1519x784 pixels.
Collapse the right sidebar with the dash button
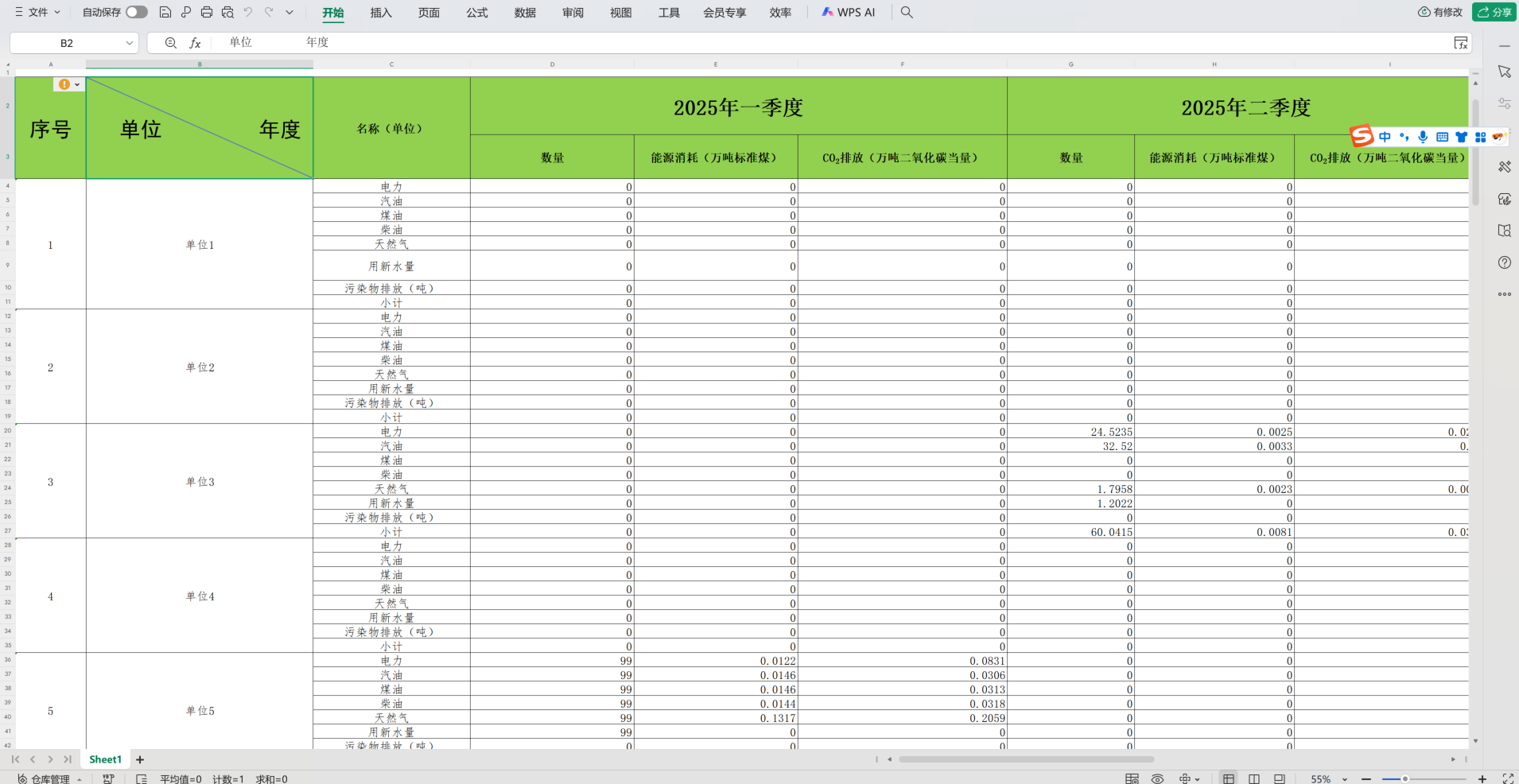tap(1505, 46)
